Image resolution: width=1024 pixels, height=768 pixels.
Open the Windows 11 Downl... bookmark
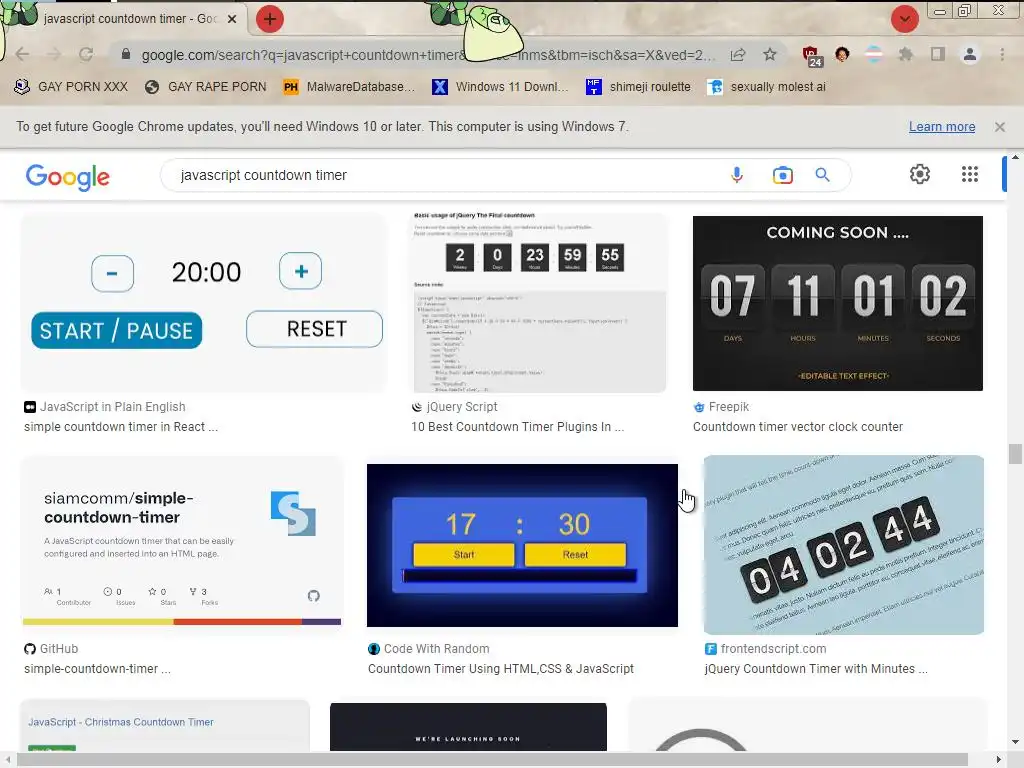coord(500,87)
